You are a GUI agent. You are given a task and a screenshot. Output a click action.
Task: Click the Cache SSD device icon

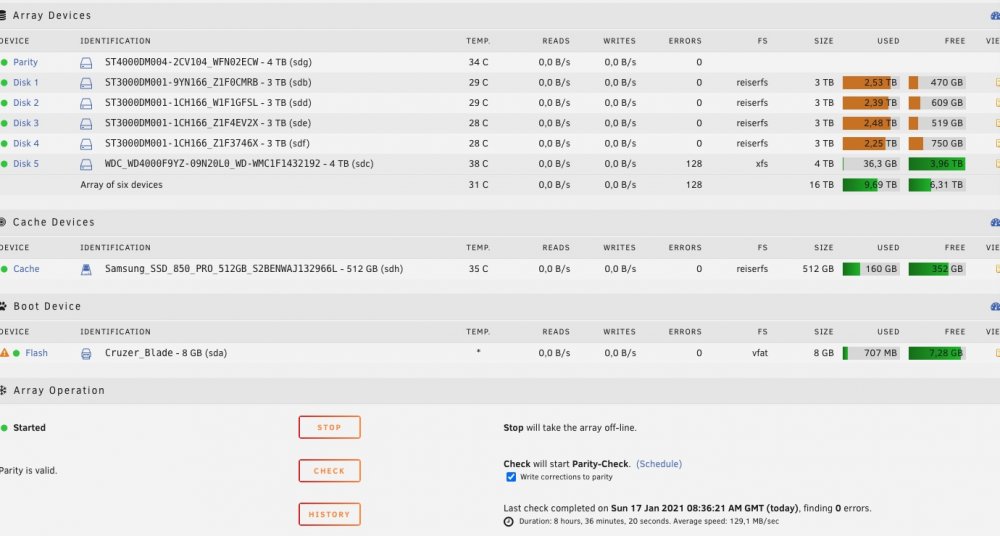coord(86,269)
